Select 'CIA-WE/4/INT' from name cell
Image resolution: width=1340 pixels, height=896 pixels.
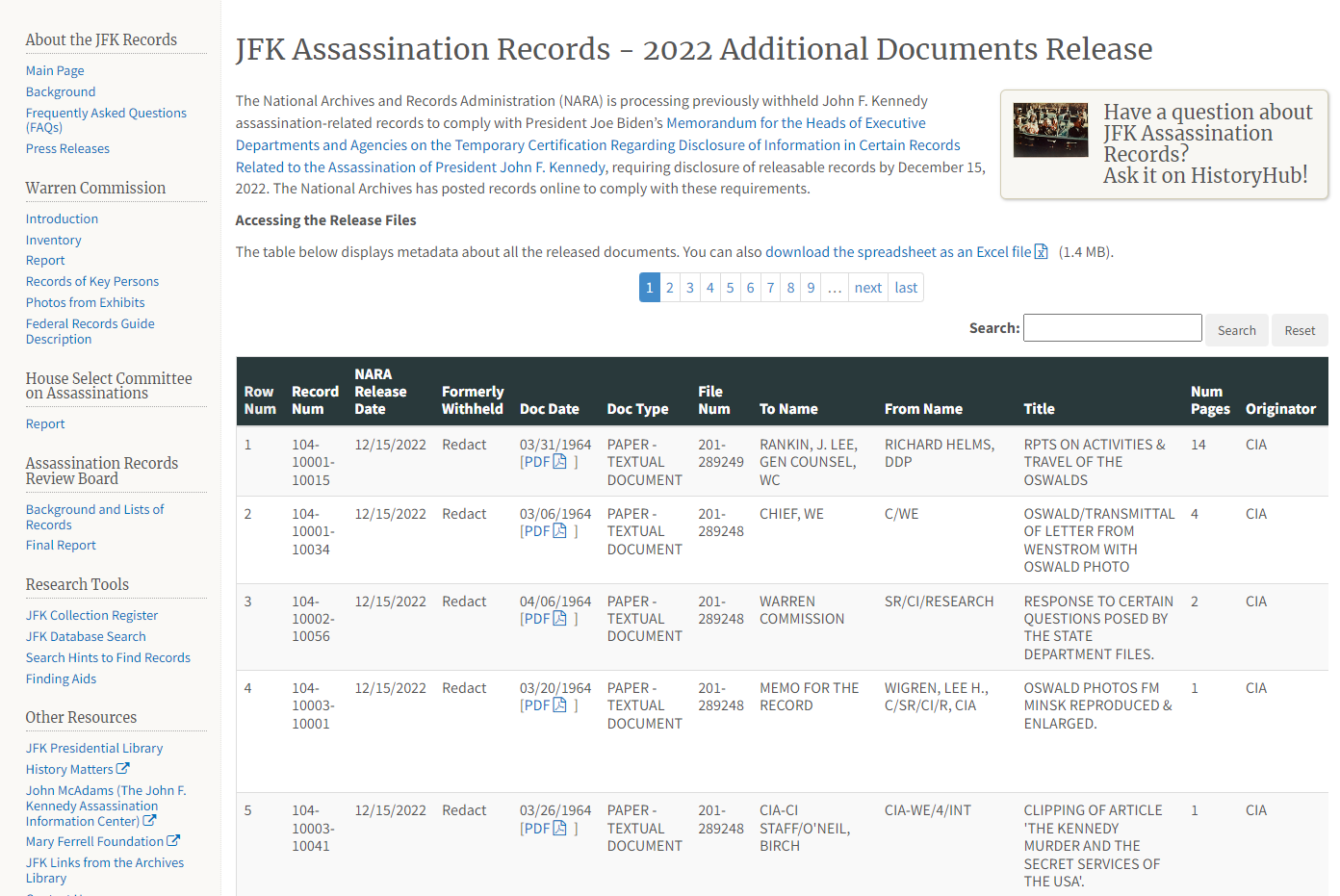(x=928, y=810)
